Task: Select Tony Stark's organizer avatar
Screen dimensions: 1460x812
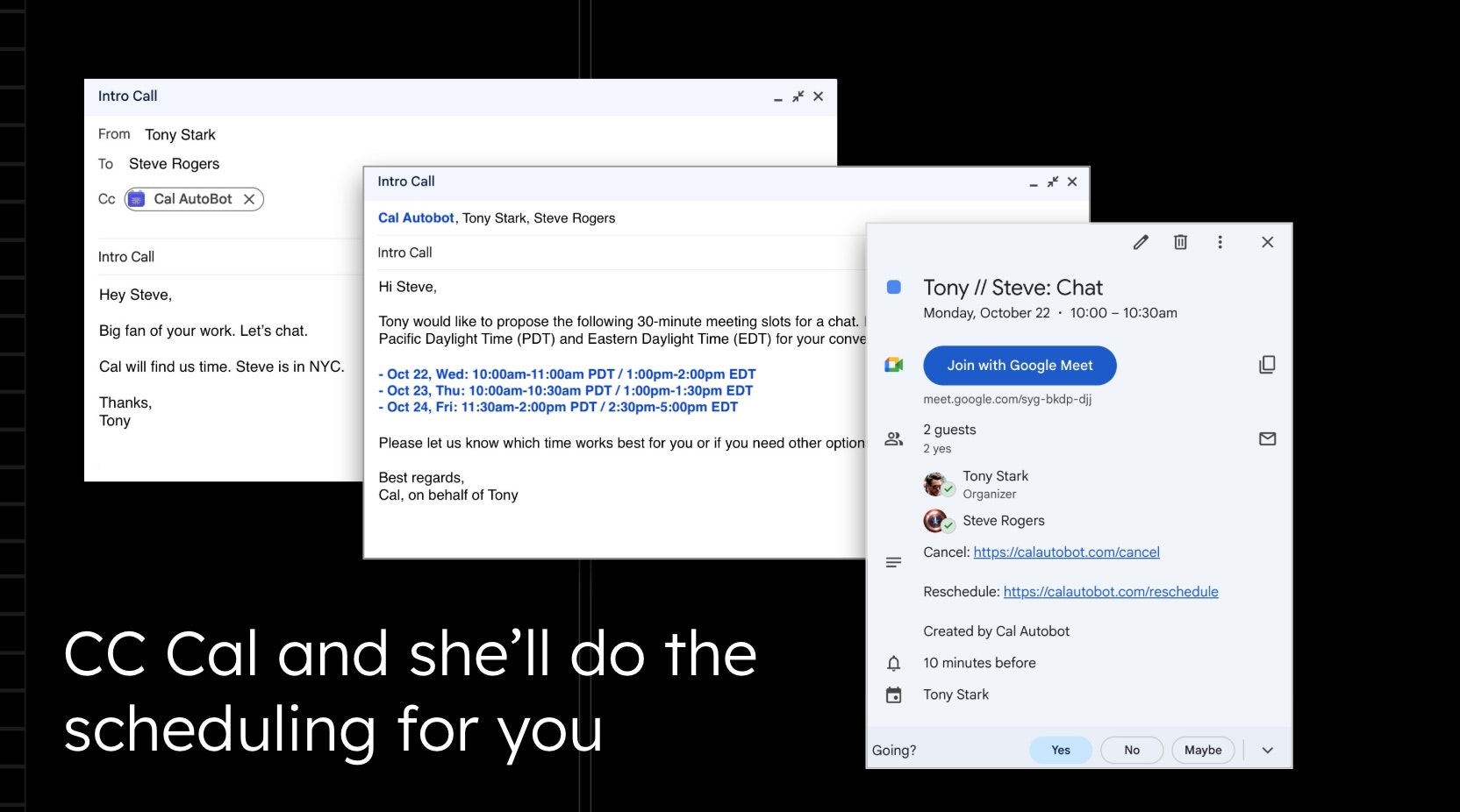Action: pos(938,484)
